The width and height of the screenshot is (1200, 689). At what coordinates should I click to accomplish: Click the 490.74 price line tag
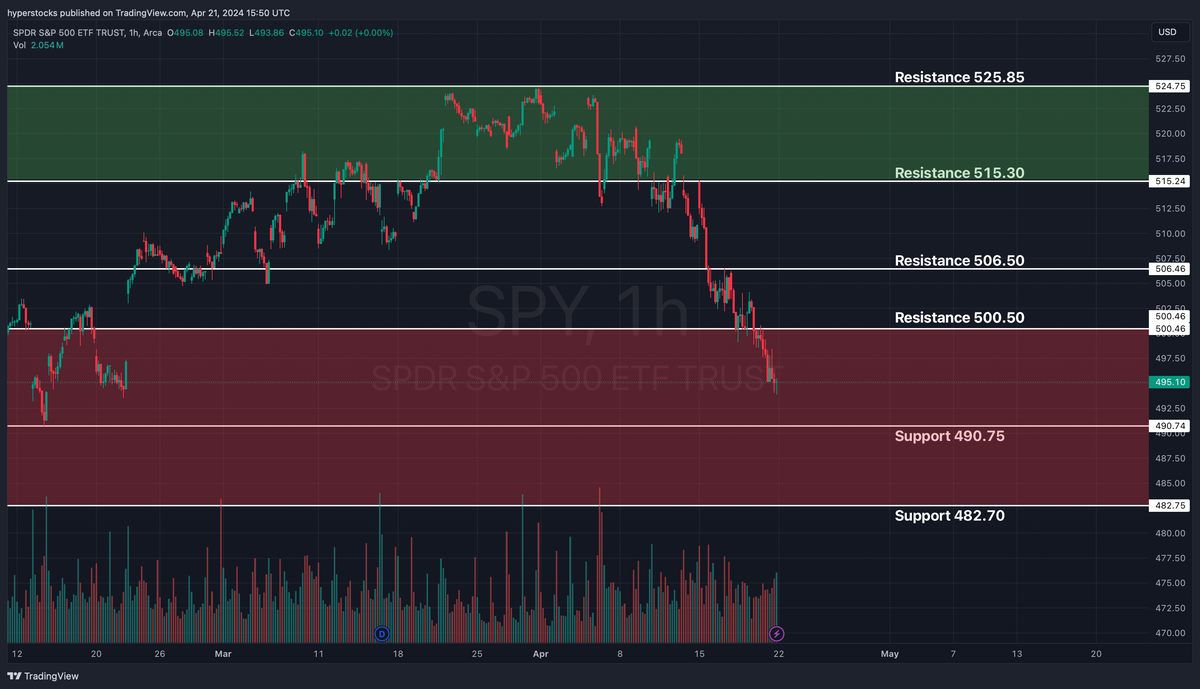point(1169,426)
